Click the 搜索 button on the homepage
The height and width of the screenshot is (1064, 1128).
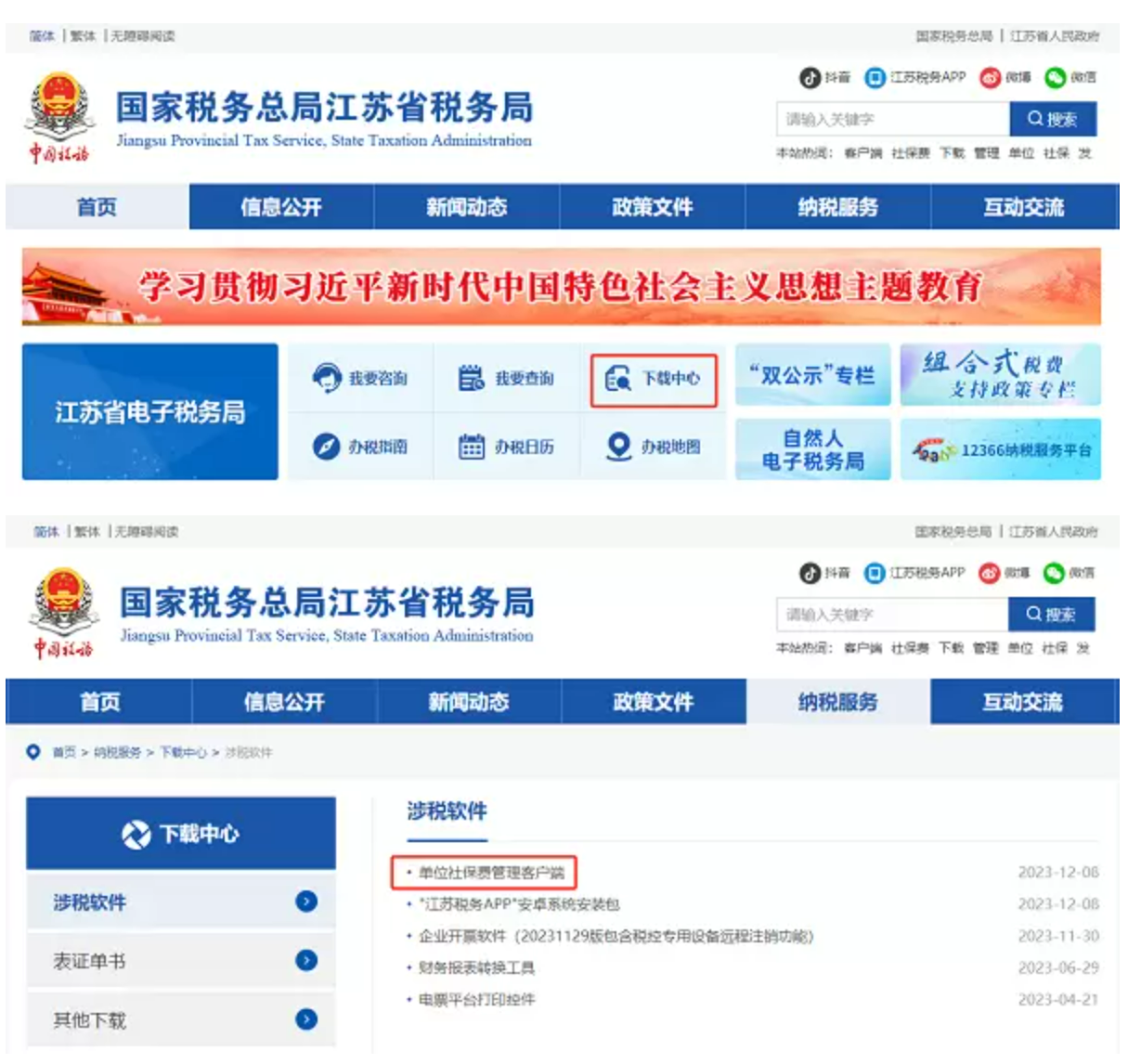pyautogui.click(x=1053, y=119)
